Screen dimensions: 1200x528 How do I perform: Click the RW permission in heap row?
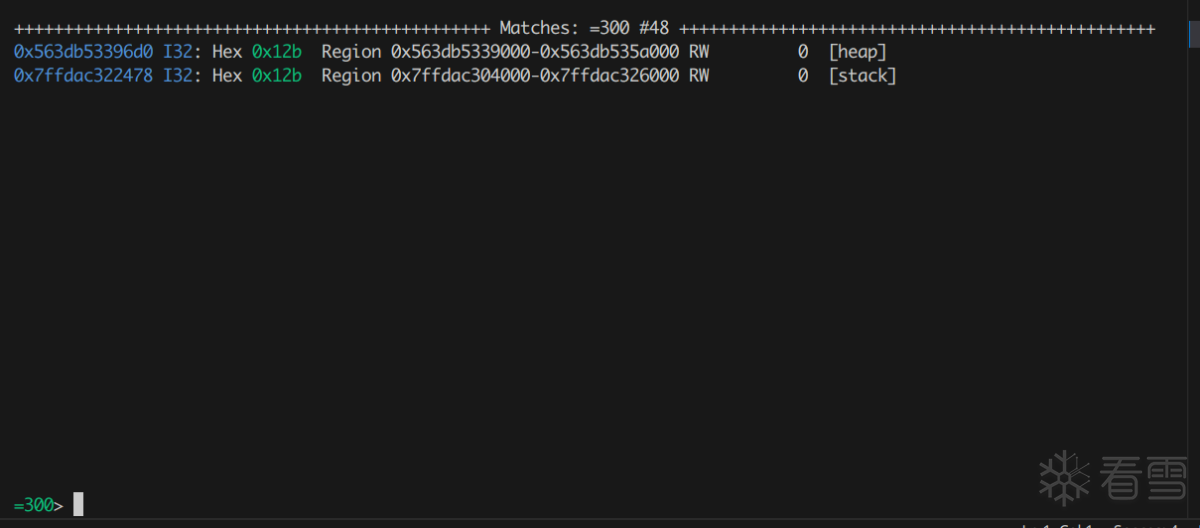click(699, 52)
